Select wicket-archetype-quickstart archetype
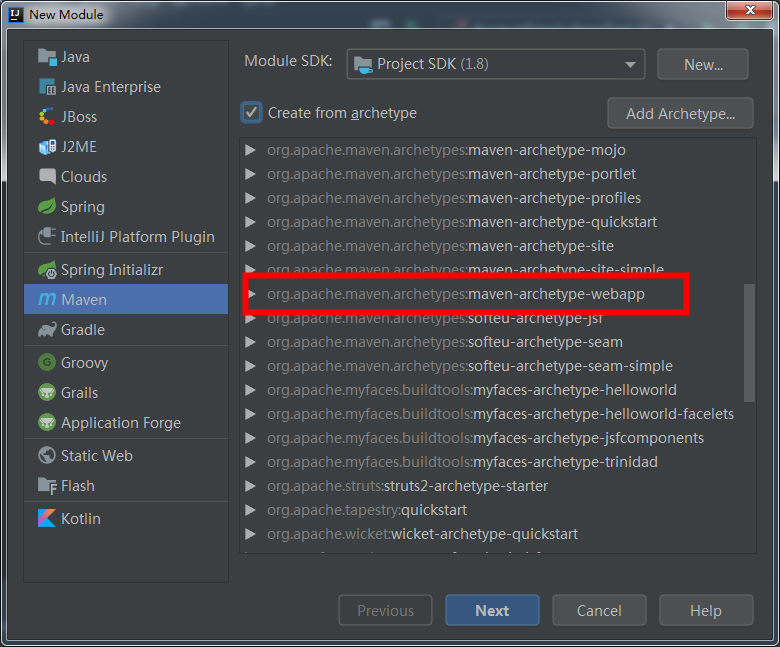Viewport: 780px width, 647px height. coord(422,534)
